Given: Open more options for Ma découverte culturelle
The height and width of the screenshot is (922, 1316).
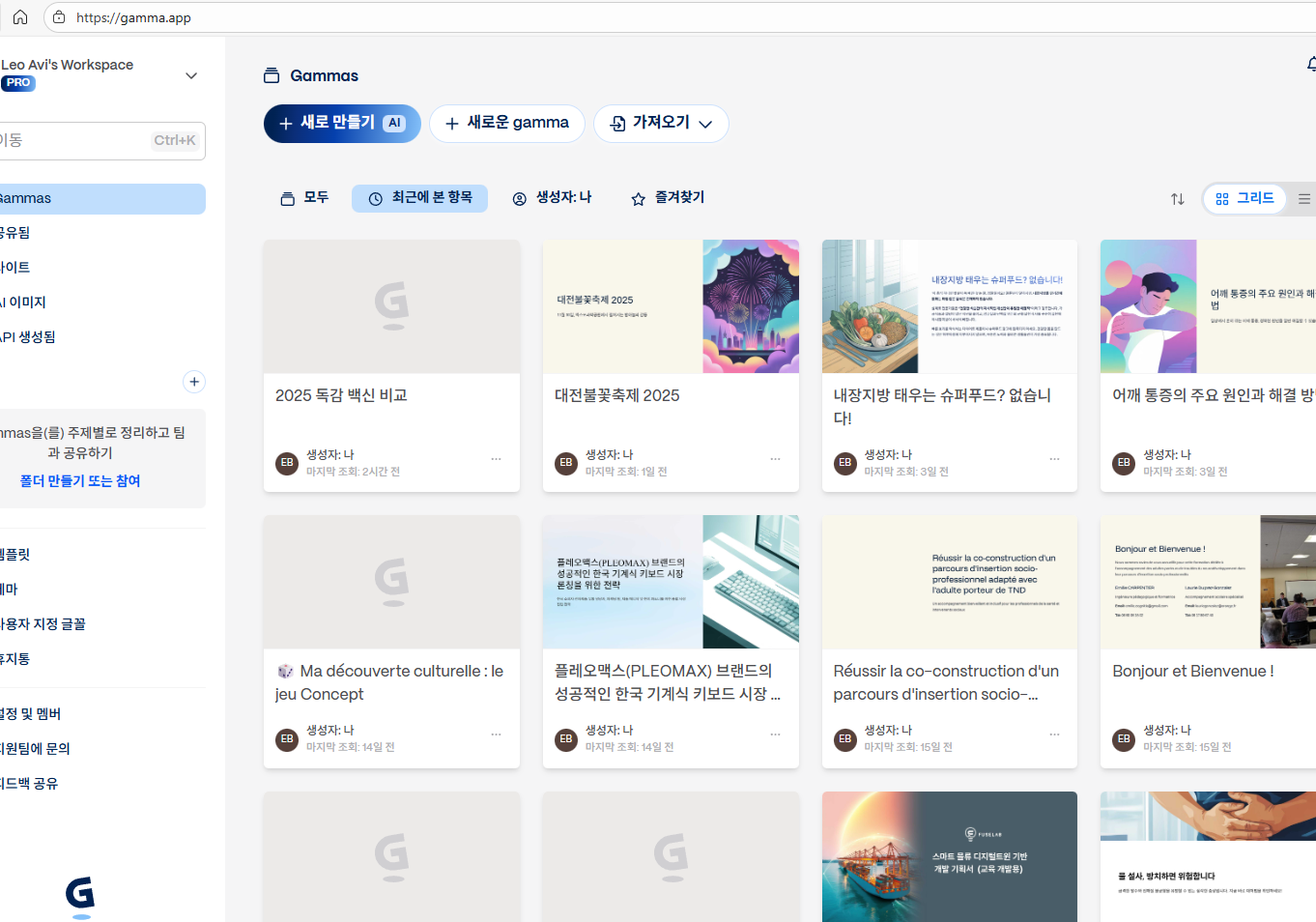Looking at the screenshot, I should point(496,735).
